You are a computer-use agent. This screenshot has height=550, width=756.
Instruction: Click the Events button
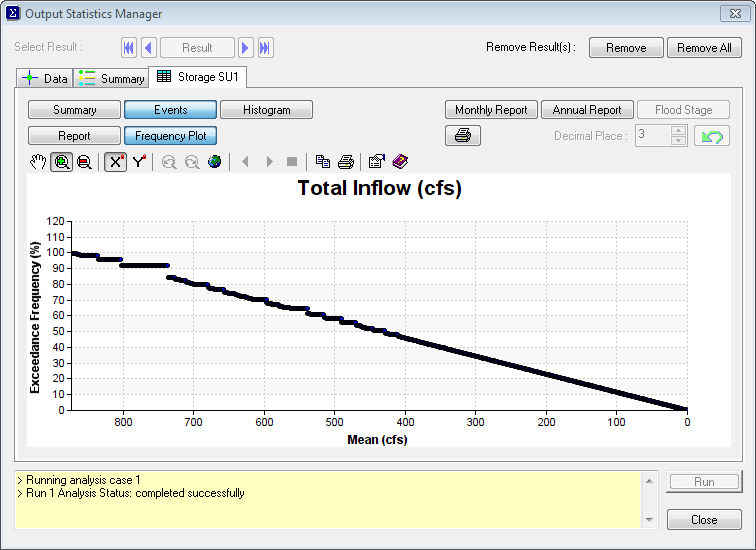tap(170, 110)
